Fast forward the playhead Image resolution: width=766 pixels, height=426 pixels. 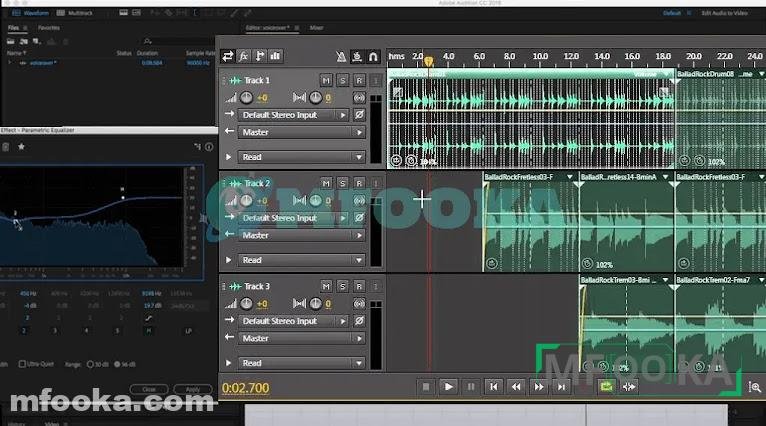click(x=539, y=387)
